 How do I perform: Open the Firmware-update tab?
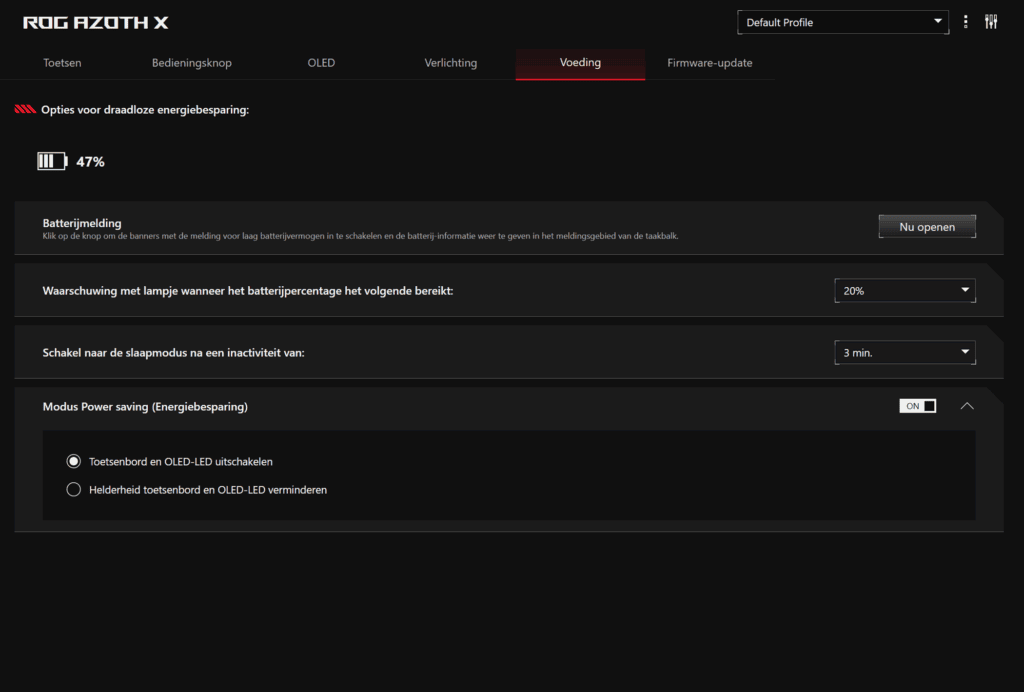click(x=709, y=63)
